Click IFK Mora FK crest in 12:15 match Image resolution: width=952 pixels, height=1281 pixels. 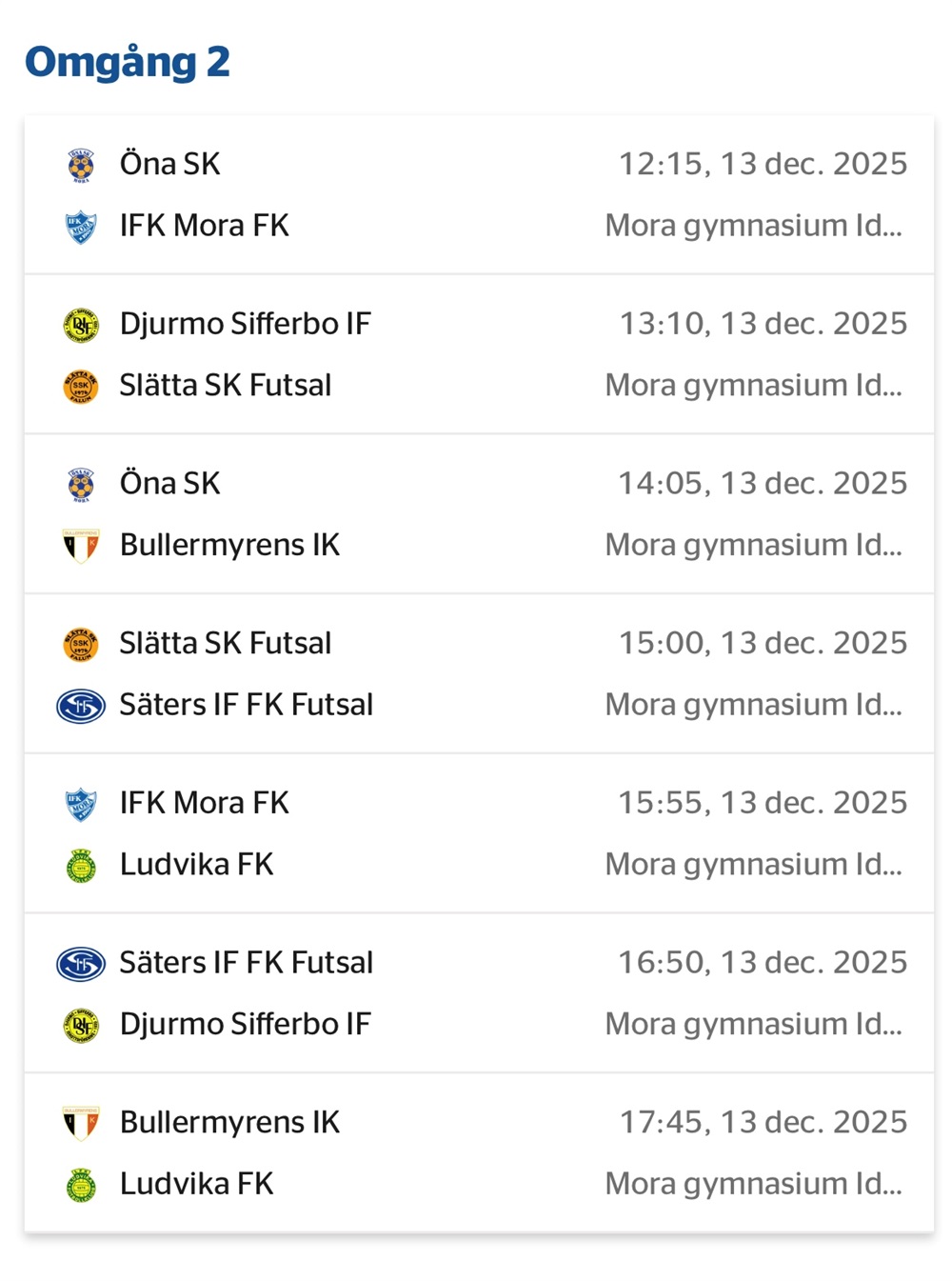click(x=81, y=227)
